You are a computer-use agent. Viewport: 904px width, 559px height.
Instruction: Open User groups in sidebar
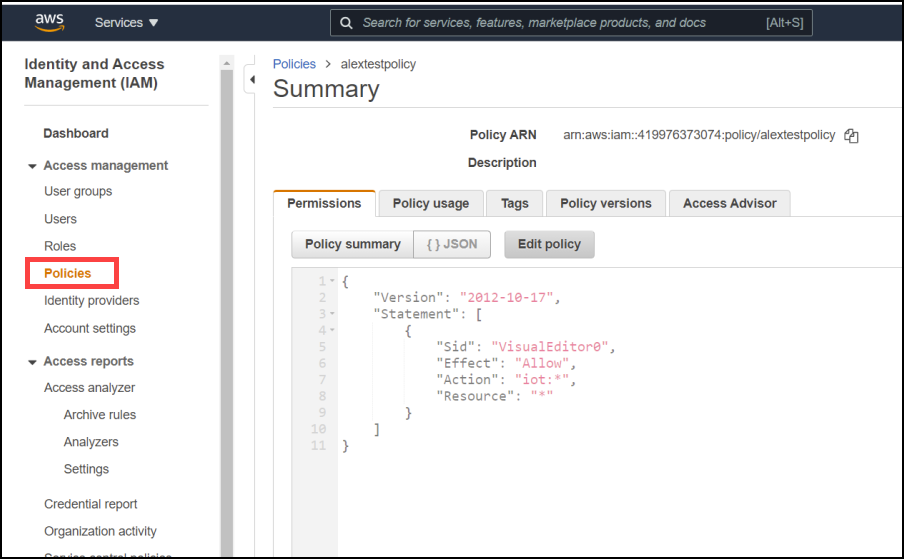(x=78, y=191)
